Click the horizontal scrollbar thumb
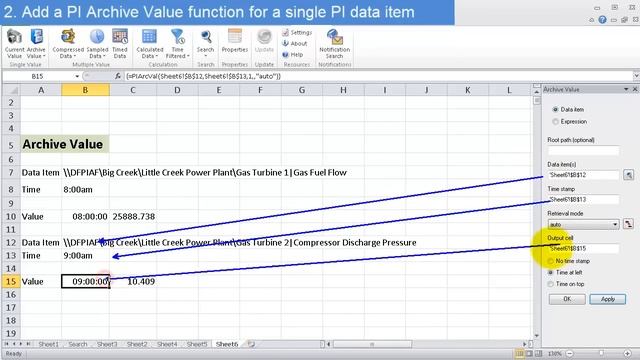640x360 pixels. pos(373,344)
